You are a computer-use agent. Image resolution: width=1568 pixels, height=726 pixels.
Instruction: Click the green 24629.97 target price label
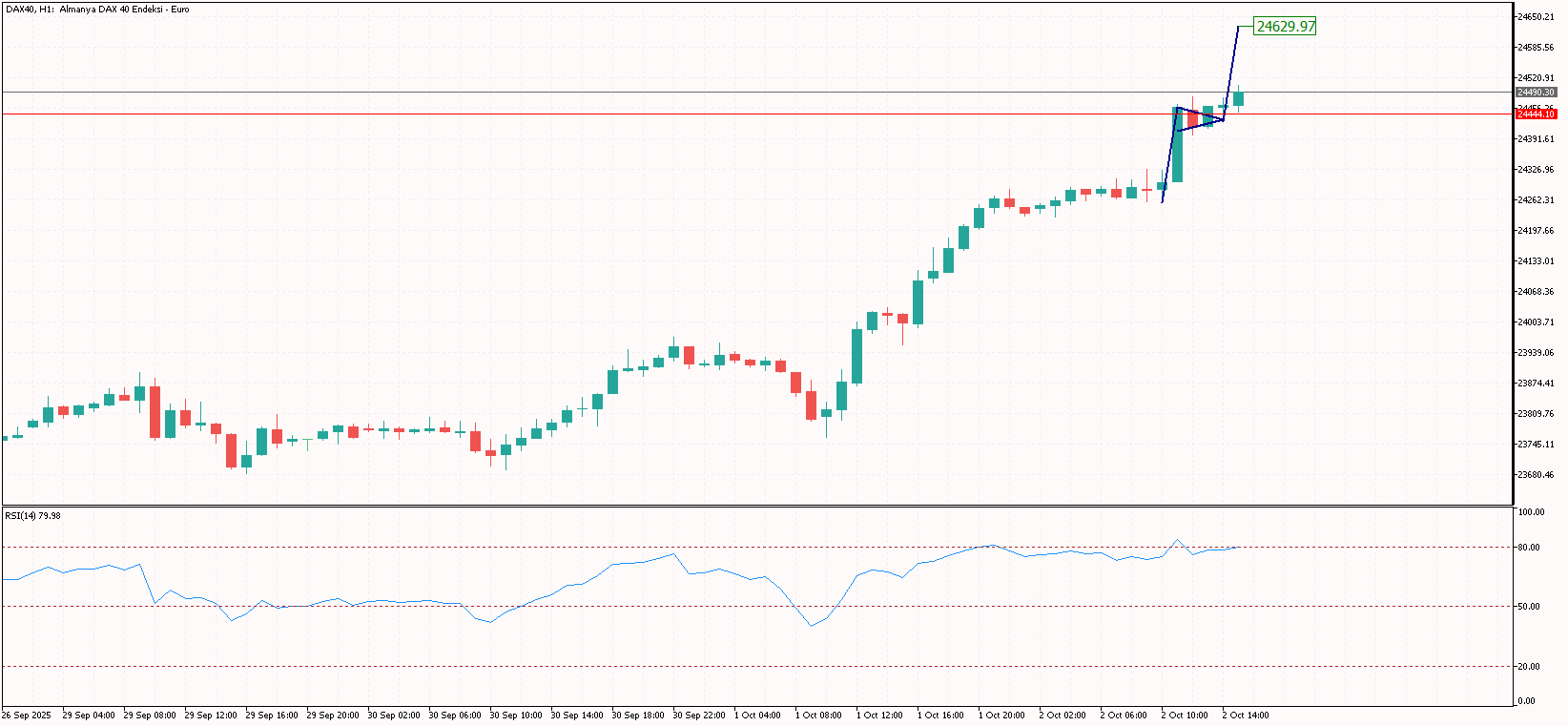click(x=1285, y=27)
